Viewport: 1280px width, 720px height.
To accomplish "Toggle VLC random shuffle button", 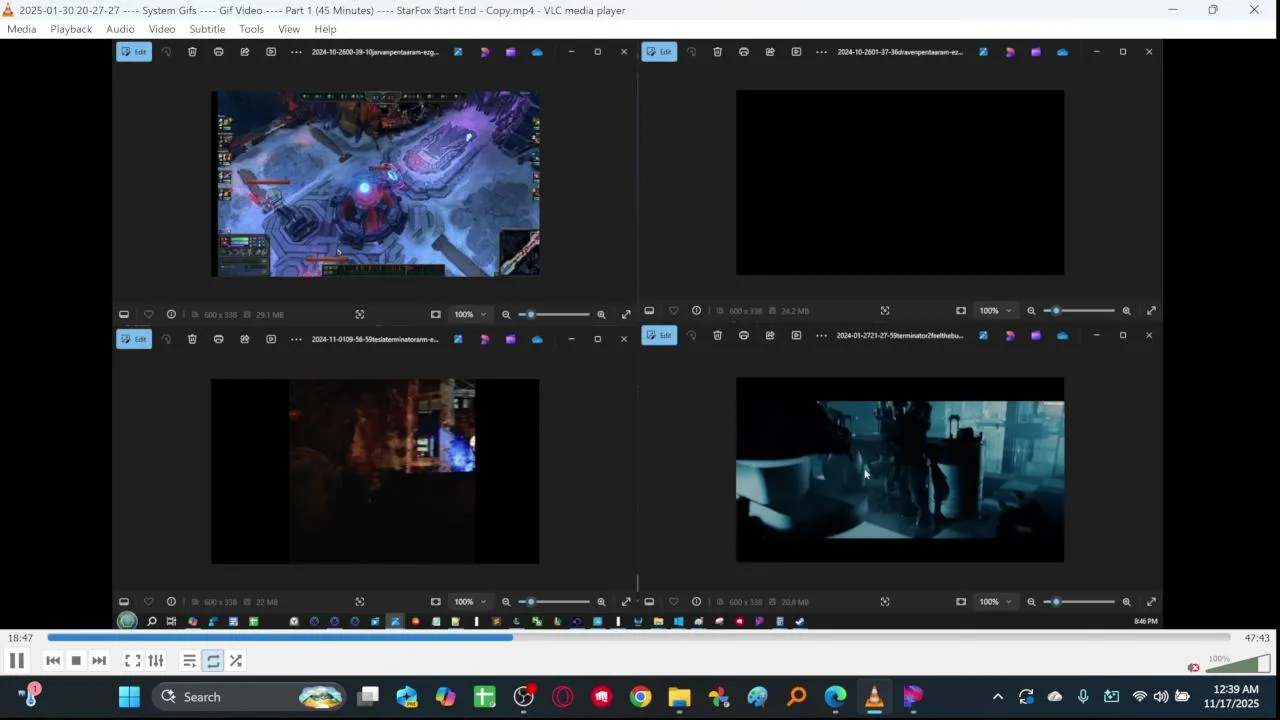I will (236, 661).
